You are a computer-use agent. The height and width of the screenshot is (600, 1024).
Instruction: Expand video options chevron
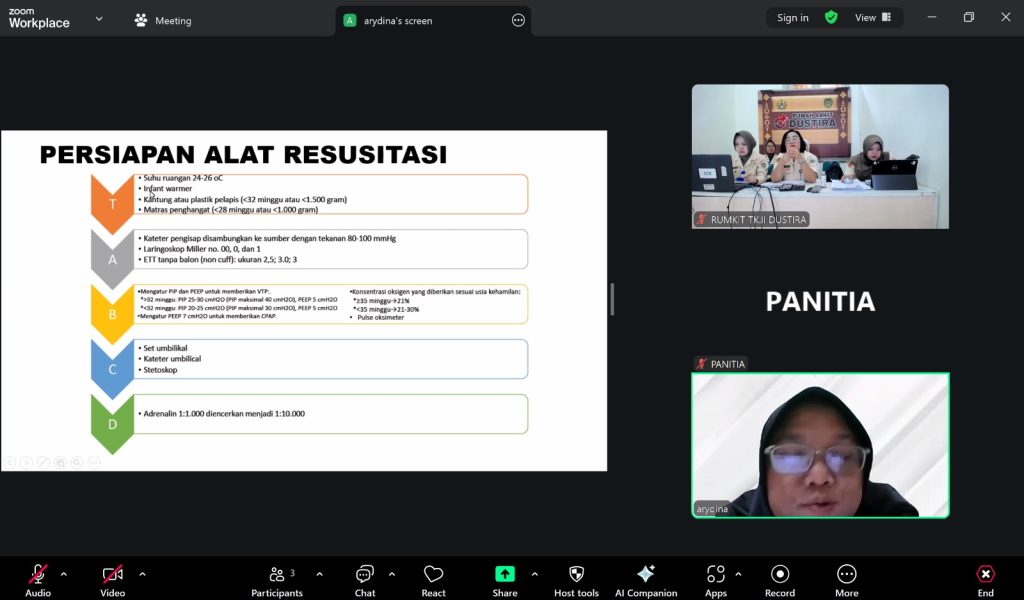click(142, 574)
